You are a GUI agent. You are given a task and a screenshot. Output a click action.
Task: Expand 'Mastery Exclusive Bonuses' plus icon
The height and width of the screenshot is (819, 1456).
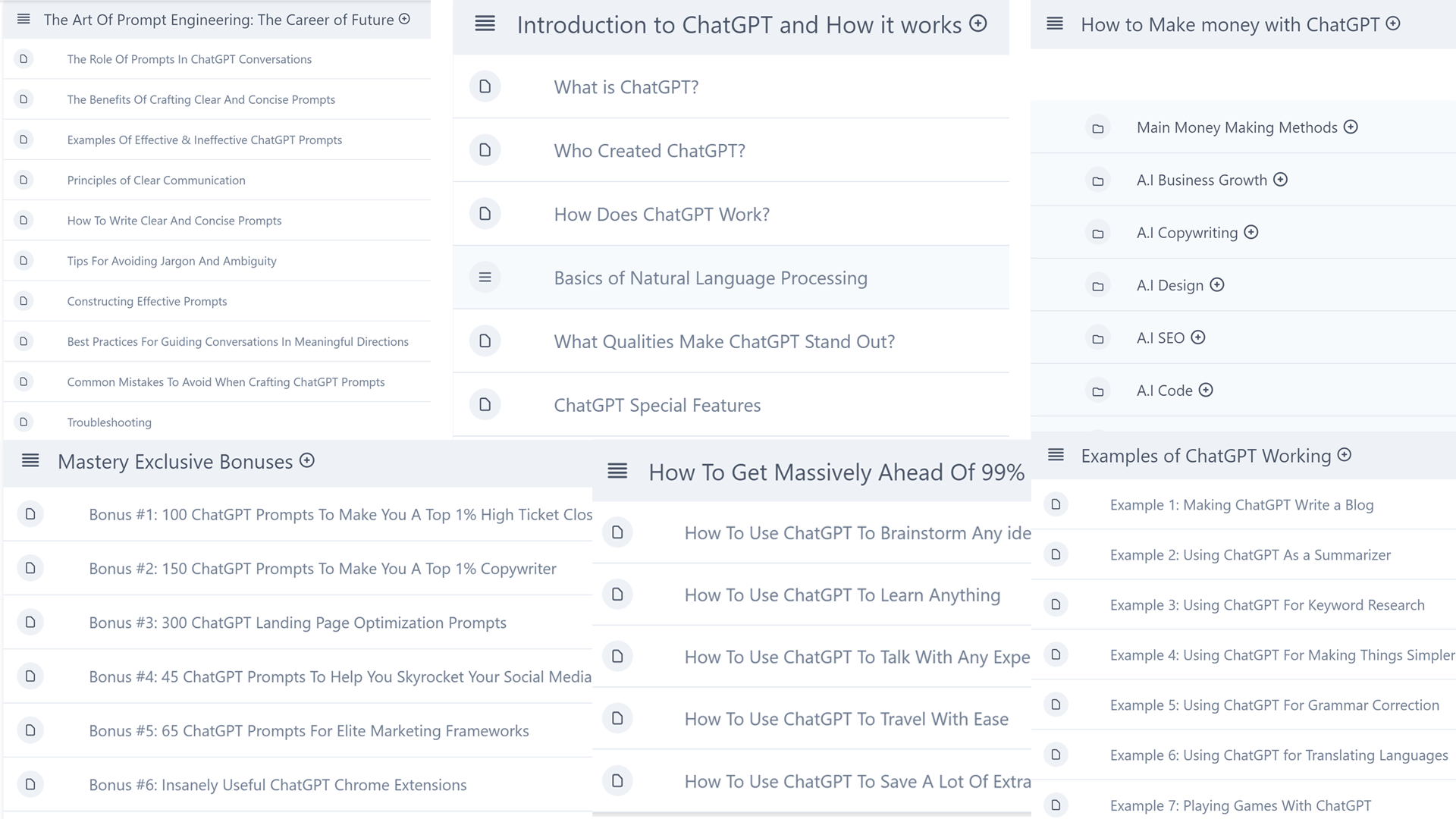(307, 460)
